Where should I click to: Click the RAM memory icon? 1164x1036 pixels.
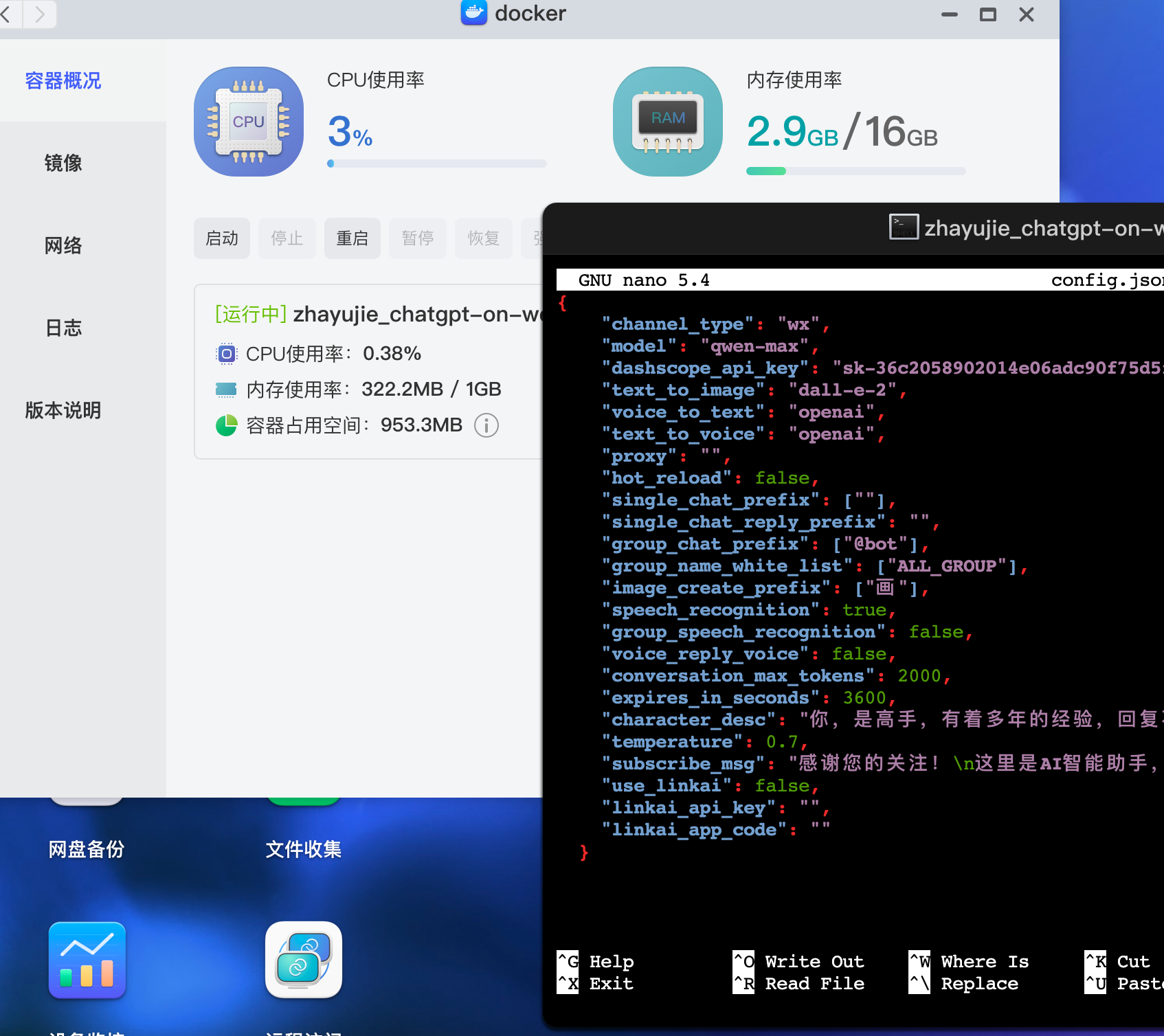tap(668, 122)
